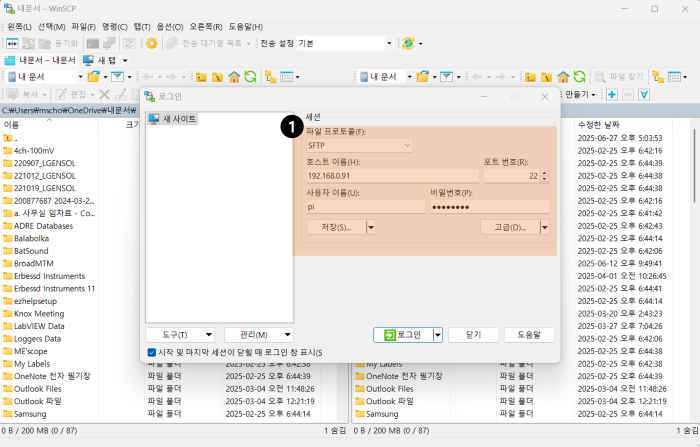Click the view style icon in left panel

[287, 77]
